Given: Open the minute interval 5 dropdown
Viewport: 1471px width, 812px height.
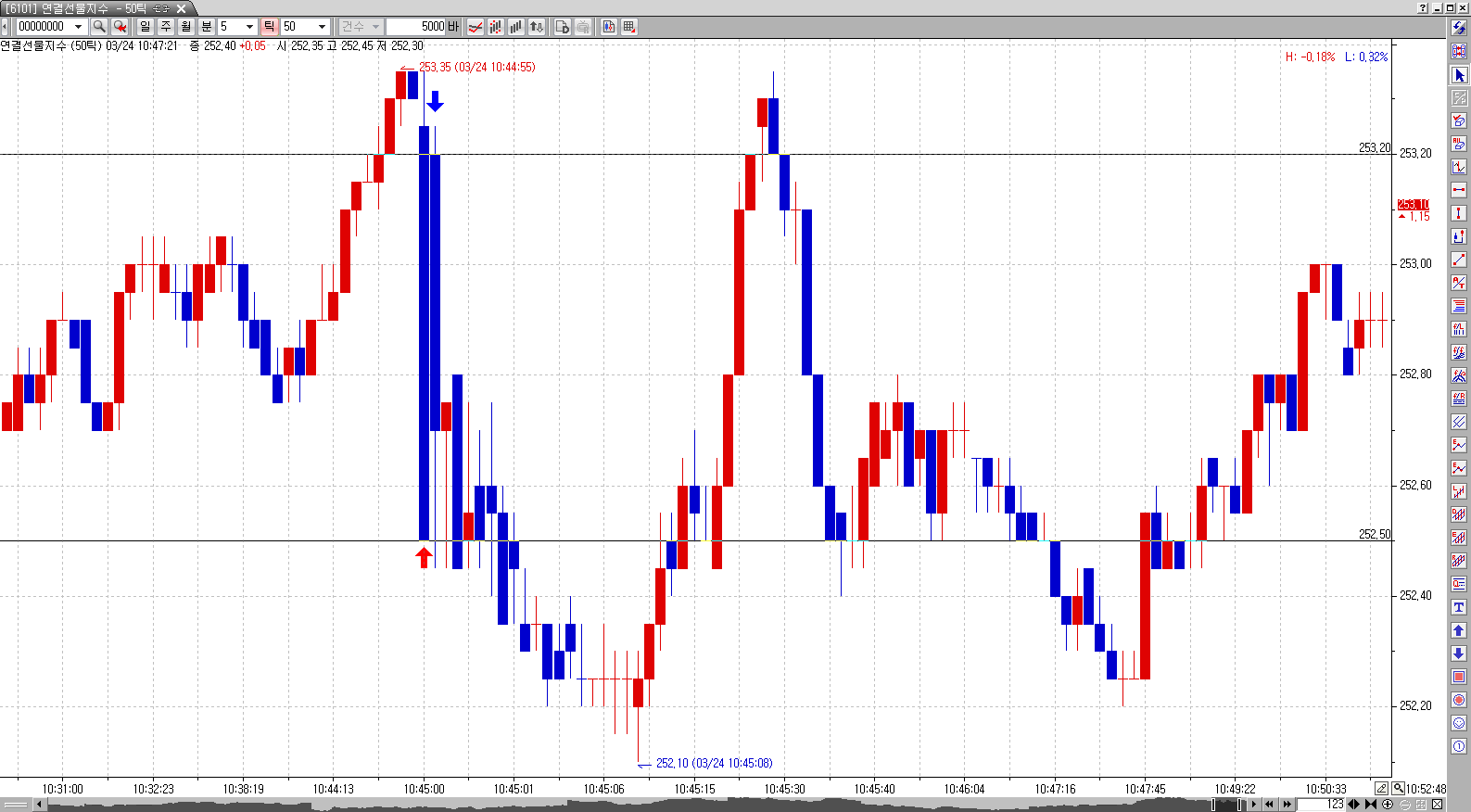Looking at the screenshot, I should click(x=249, y=27).
